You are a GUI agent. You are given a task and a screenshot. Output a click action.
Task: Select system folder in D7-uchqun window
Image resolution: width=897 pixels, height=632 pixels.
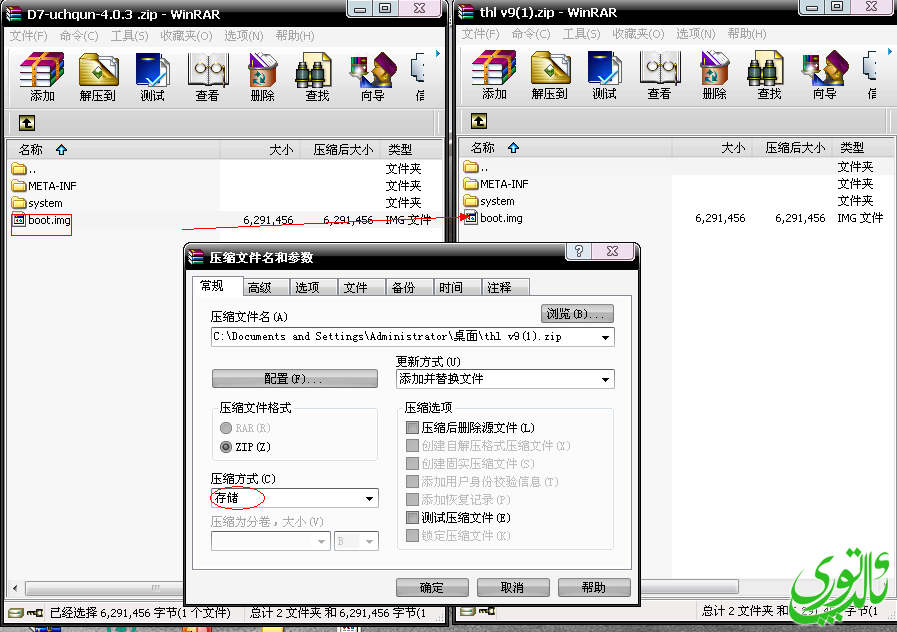[37, 203]
